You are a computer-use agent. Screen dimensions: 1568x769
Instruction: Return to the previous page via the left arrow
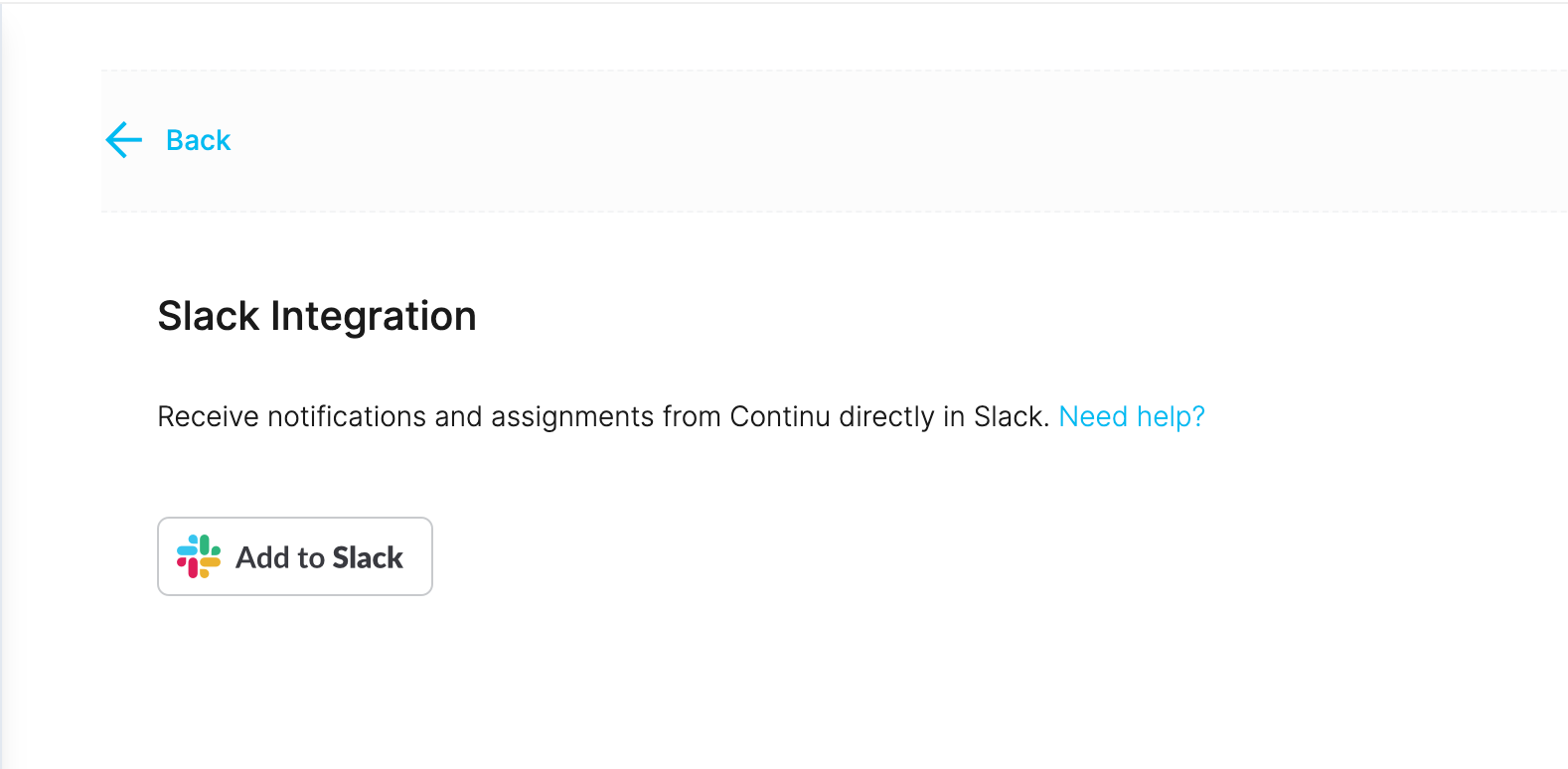click(x=124, y=140)
